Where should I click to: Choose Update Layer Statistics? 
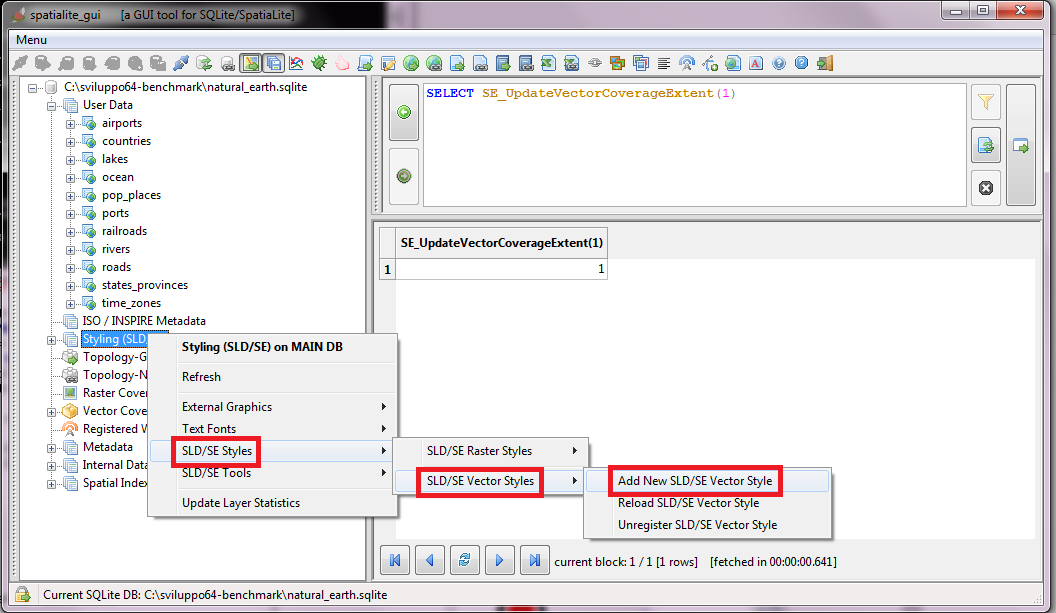[272, 503]
